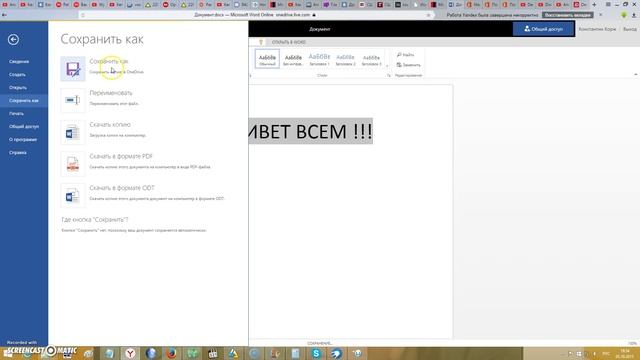Open the Печать sidebar item
The image size is (640, 360).
16,113
